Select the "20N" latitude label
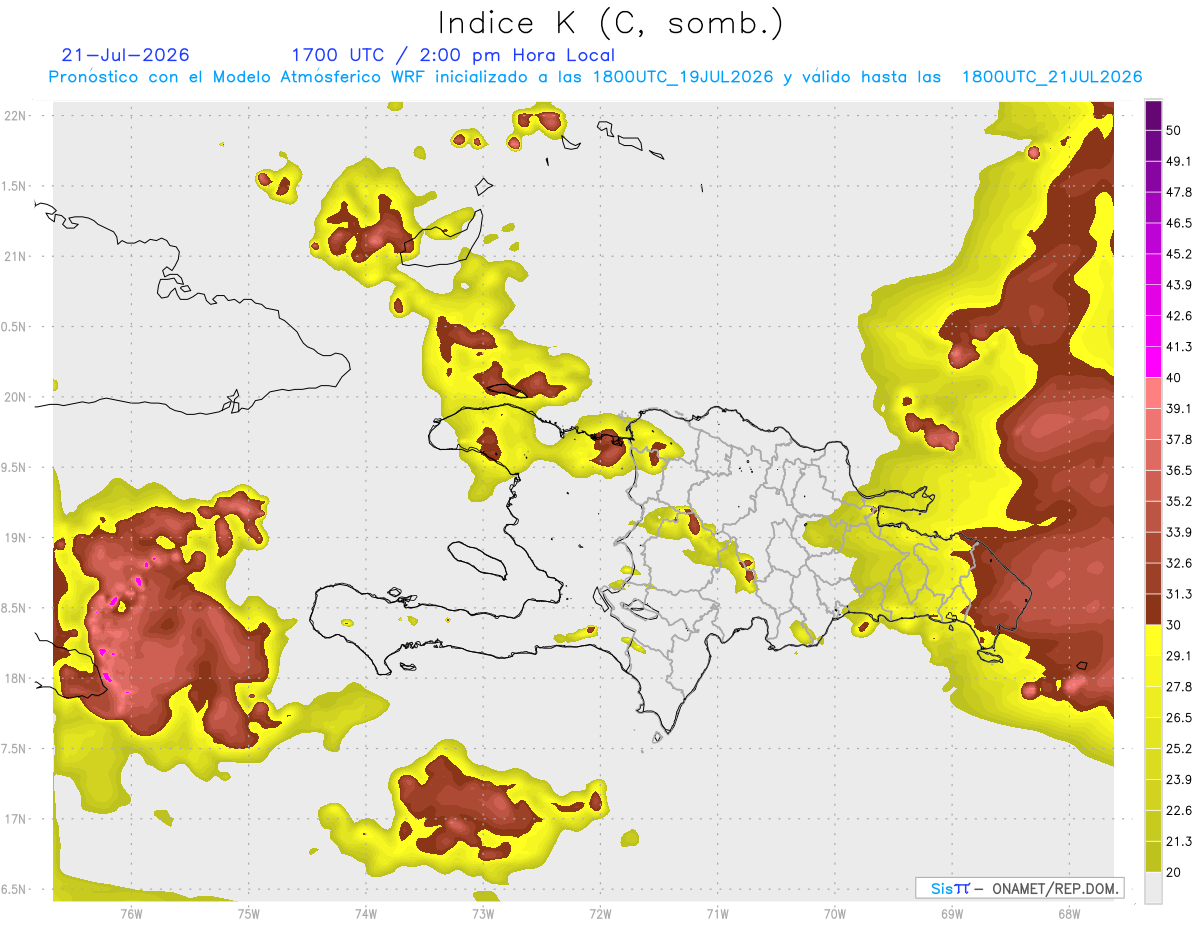The height and width of the screenshot is (927, 1200). (x=16, y=397)
